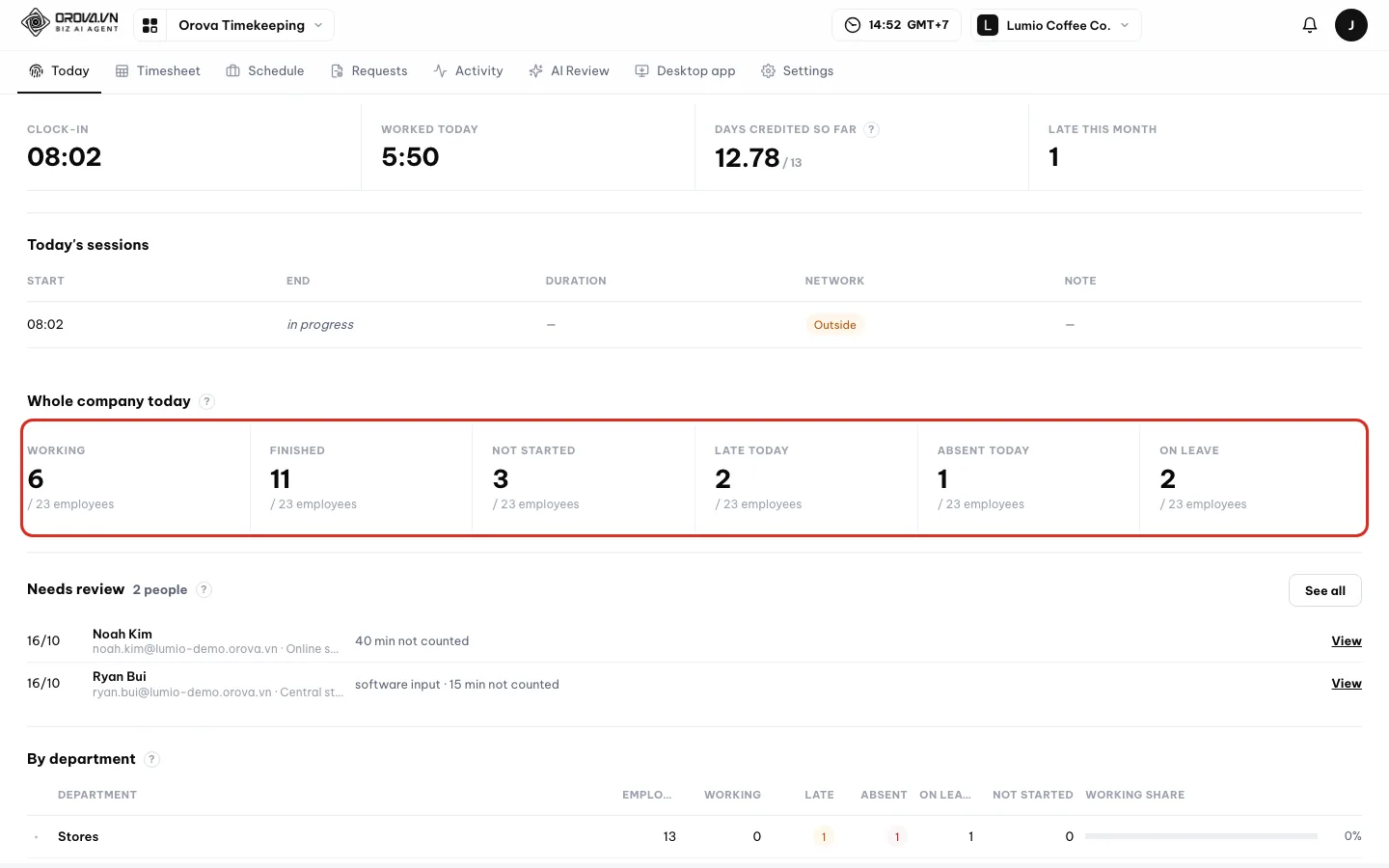Image resolution: width=1389 pixels, height=868 pixels.
Task: Switch to the Today tab
Action: tap(59, 71)
